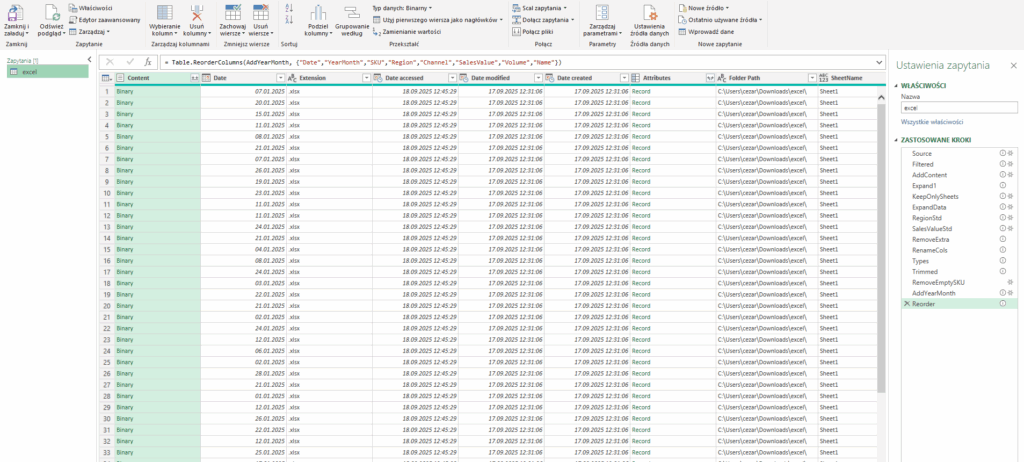Open the Date accessed column filter dropdown
Screen dimensions: 1024x462
click(x=453, y=78)
